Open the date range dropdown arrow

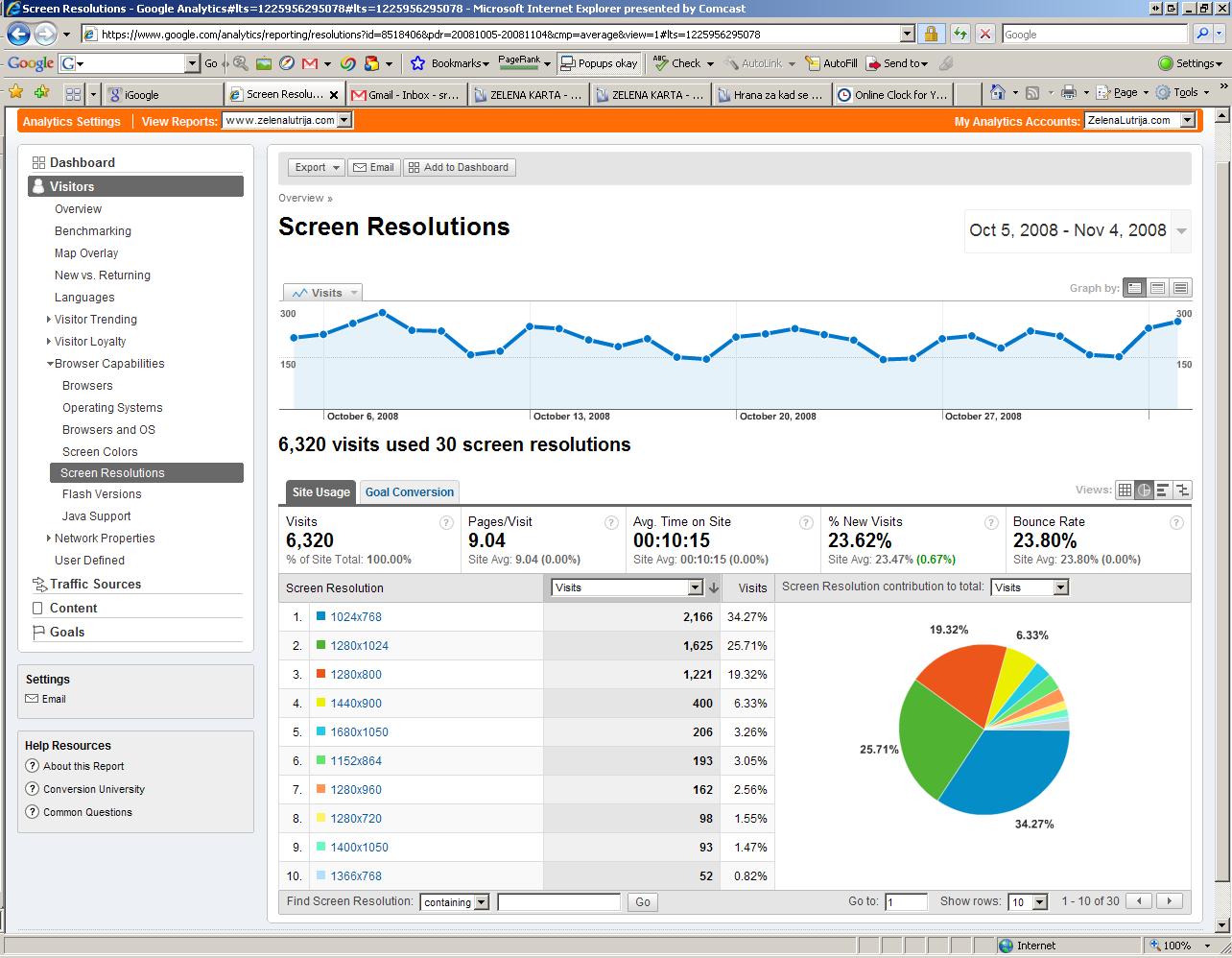point(1181,231)
